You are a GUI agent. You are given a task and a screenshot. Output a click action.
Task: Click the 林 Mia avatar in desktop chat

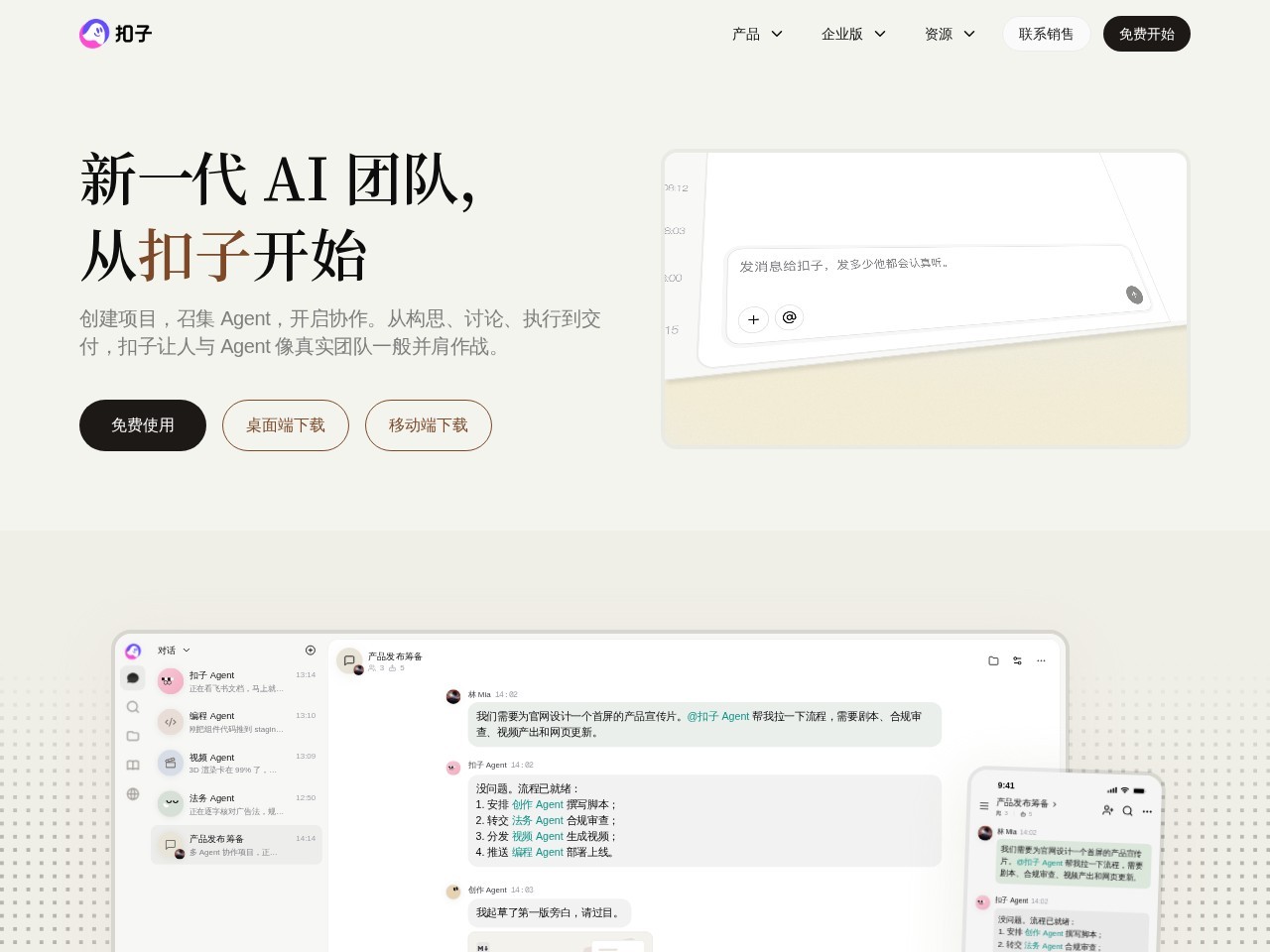point(453,696)
